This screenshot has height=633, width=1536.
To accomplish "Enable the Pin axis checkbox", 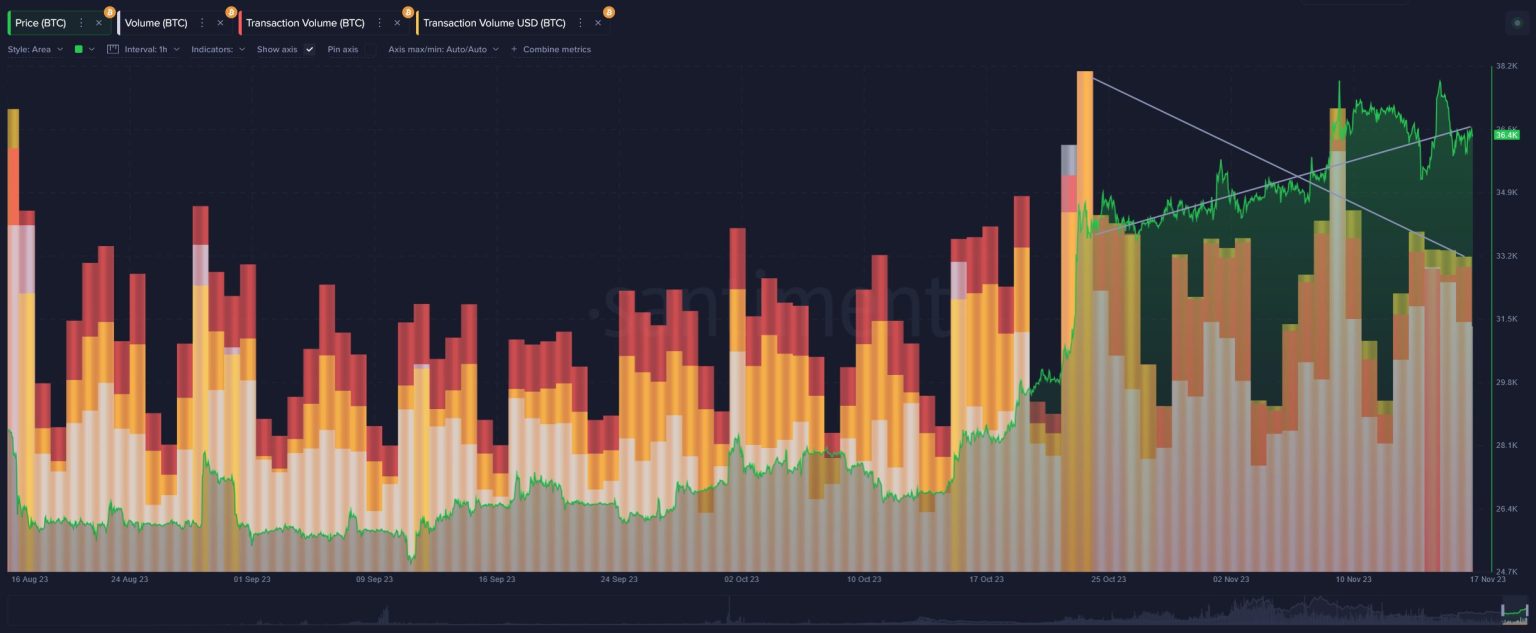I will [x=370, y=49].
